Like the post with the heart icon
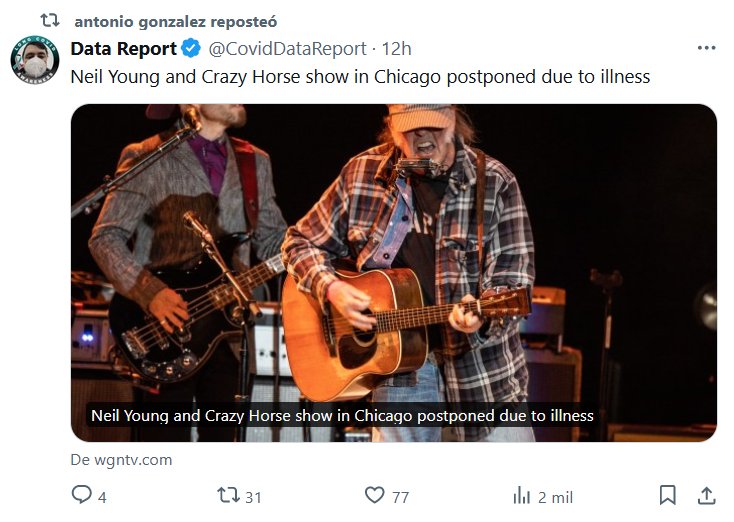Screen dimensions: 734x522 coord(374,495)
